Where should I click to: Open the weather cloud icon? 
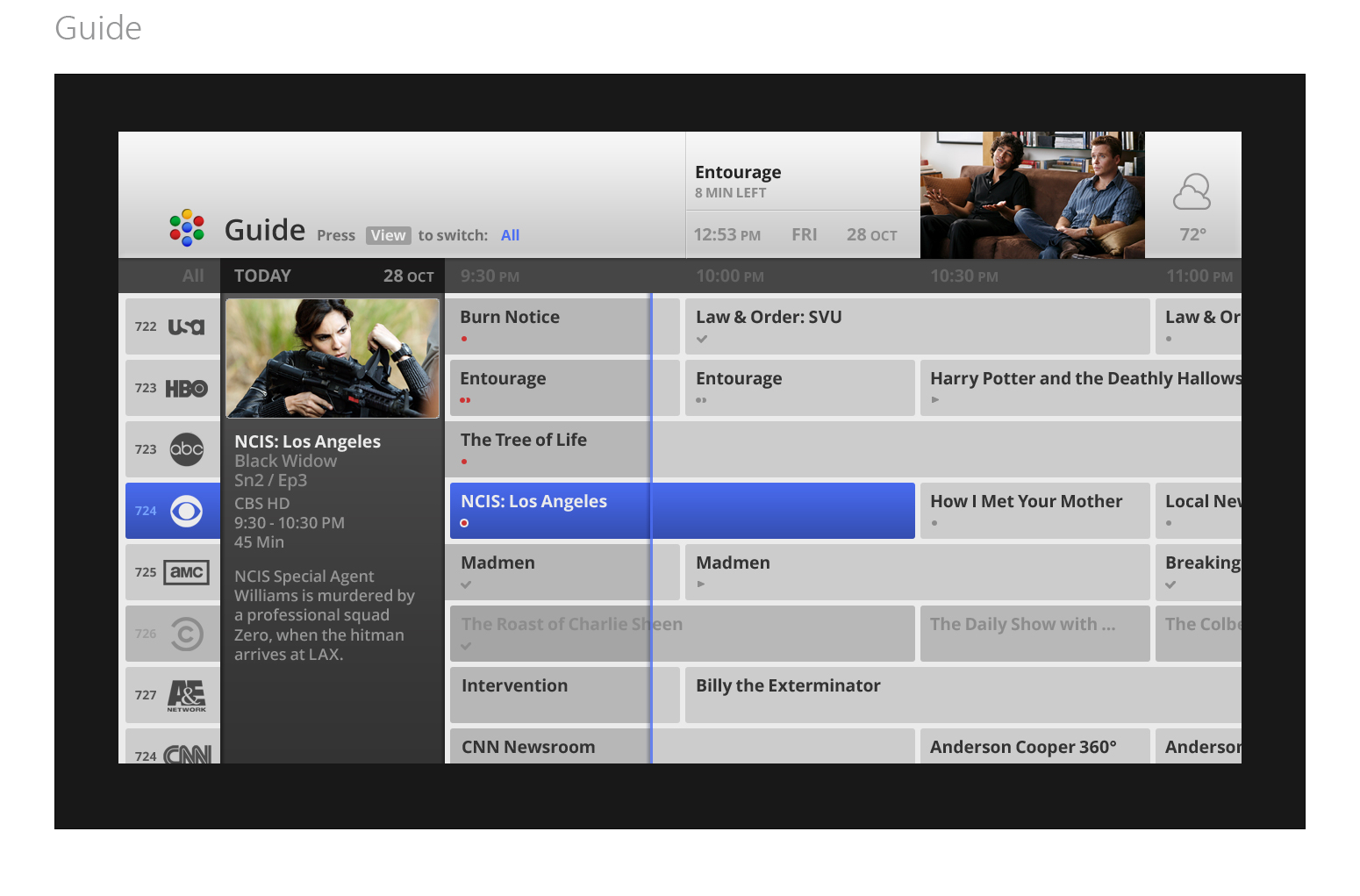pyautogui.click(x=1192, y=191)
